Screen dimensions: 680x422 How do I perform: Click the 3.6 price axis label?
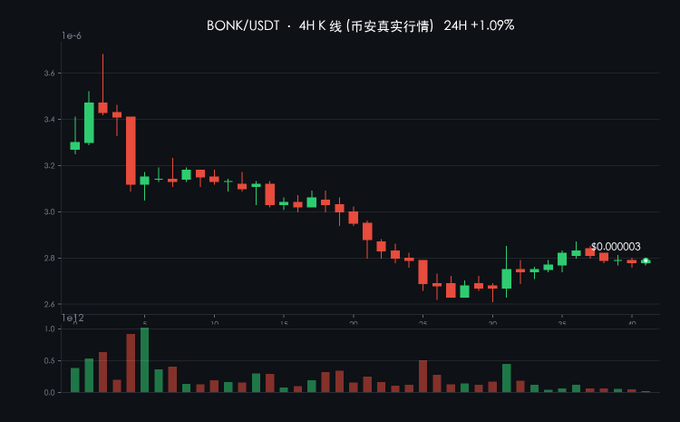(49, 73)
